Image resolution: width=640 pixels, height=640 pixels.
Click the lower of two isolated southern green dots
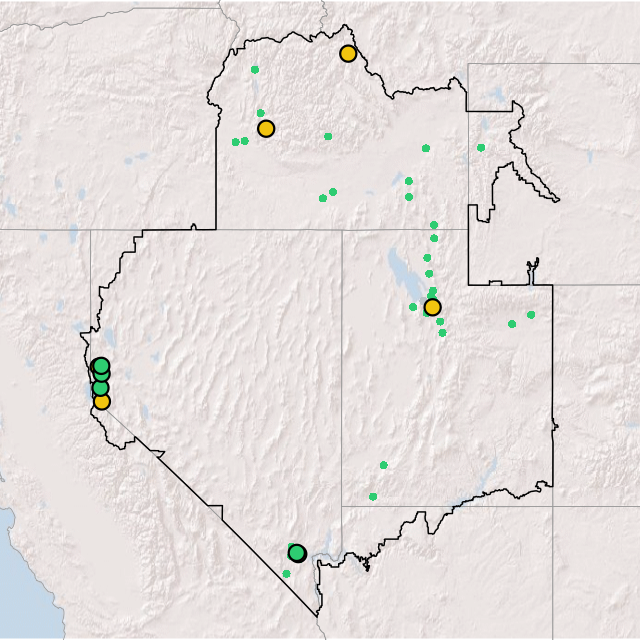tap(373, 496)
